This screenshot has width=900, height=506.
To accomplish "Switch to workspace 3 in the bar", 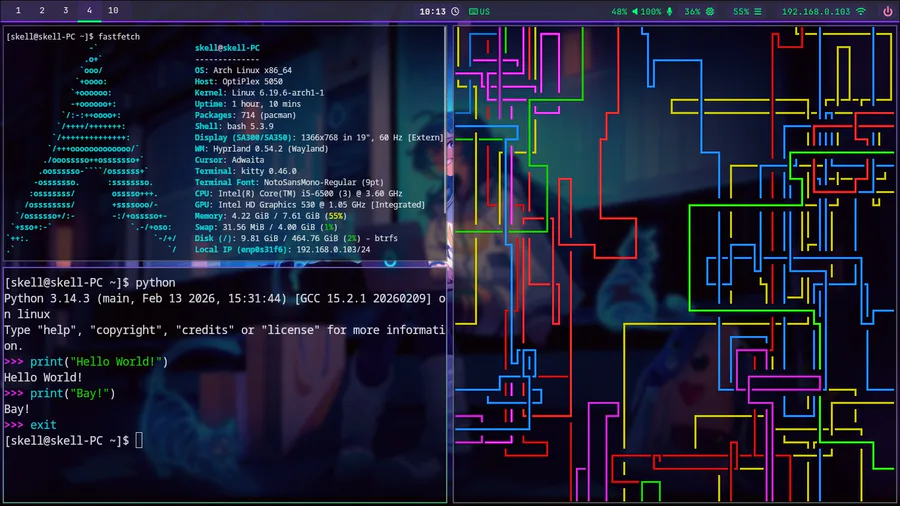I will (65, 10).
